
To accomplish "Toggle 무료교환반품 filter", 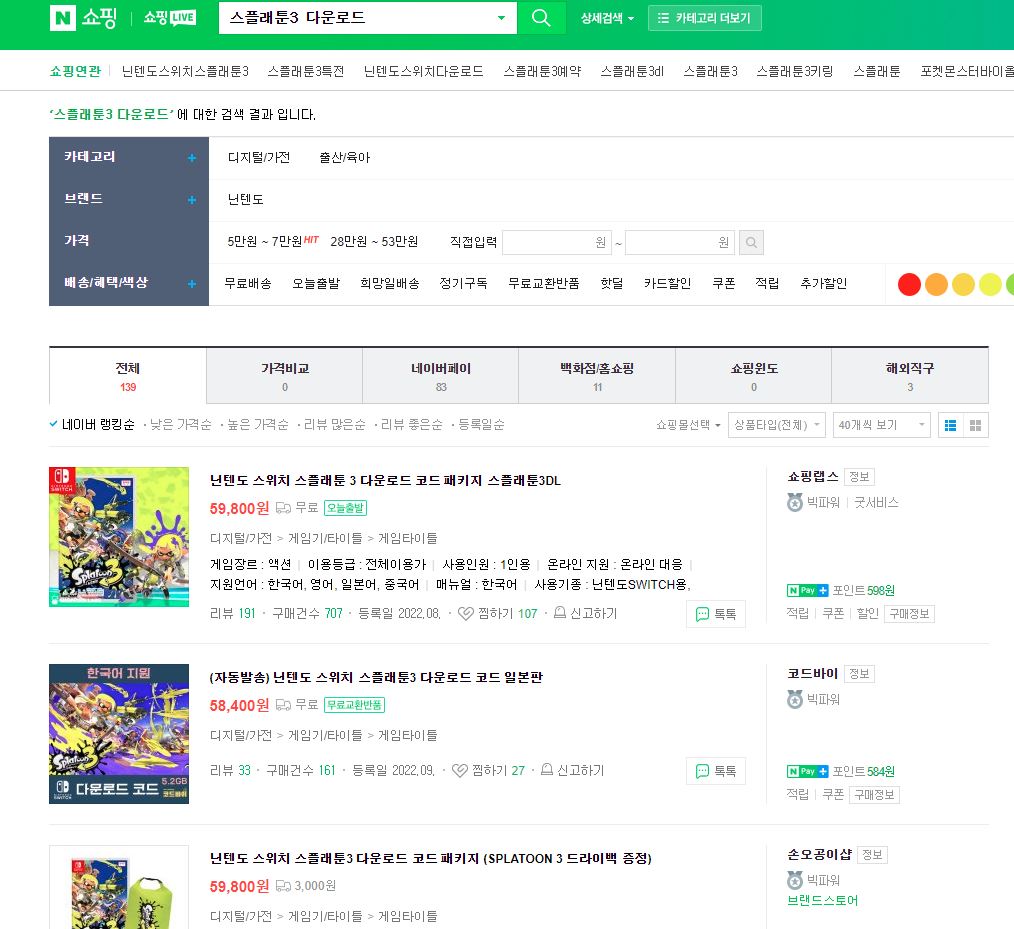I will [544, 283].
